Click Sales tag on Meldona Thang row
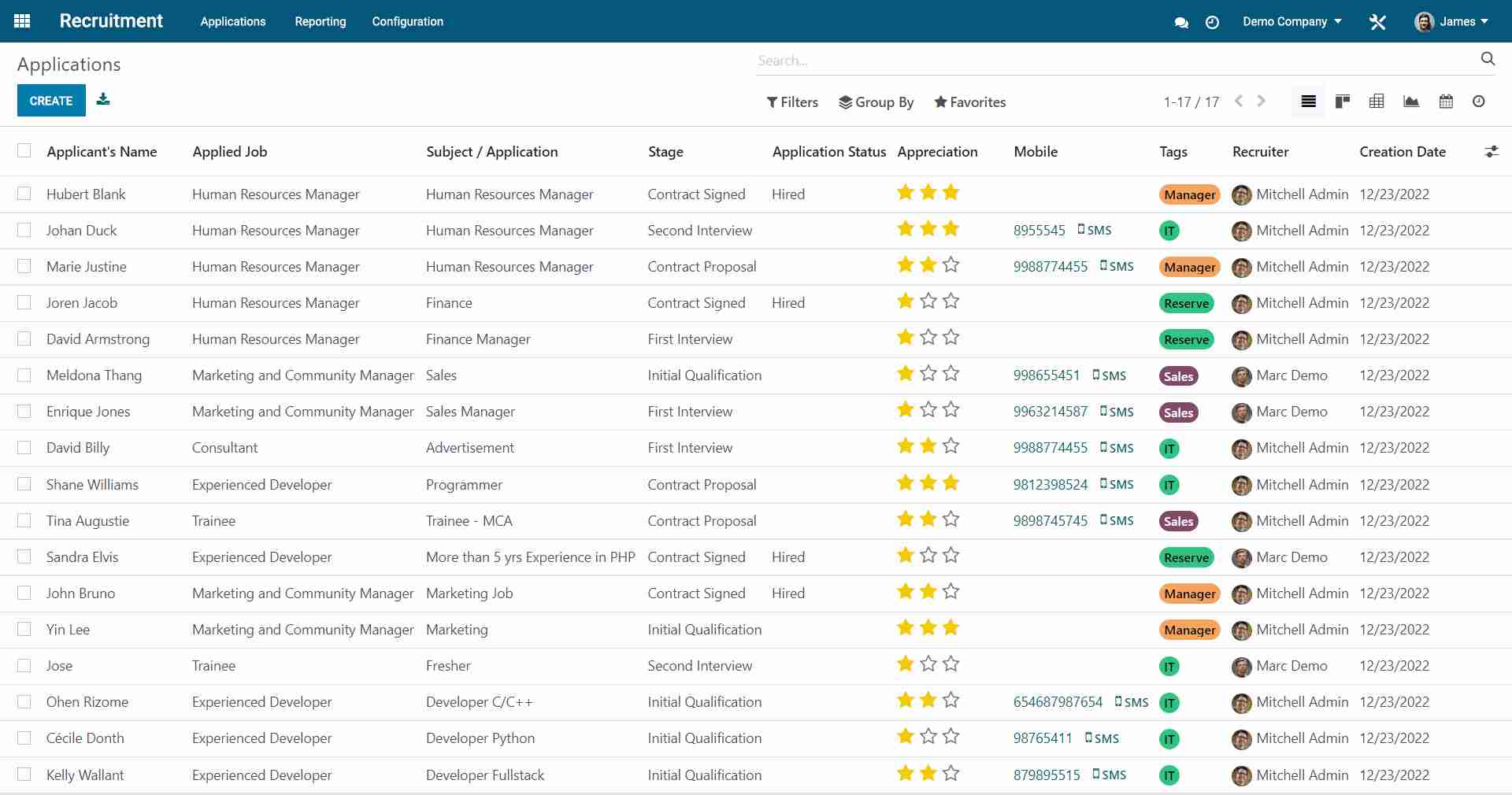 (1178, 376)
